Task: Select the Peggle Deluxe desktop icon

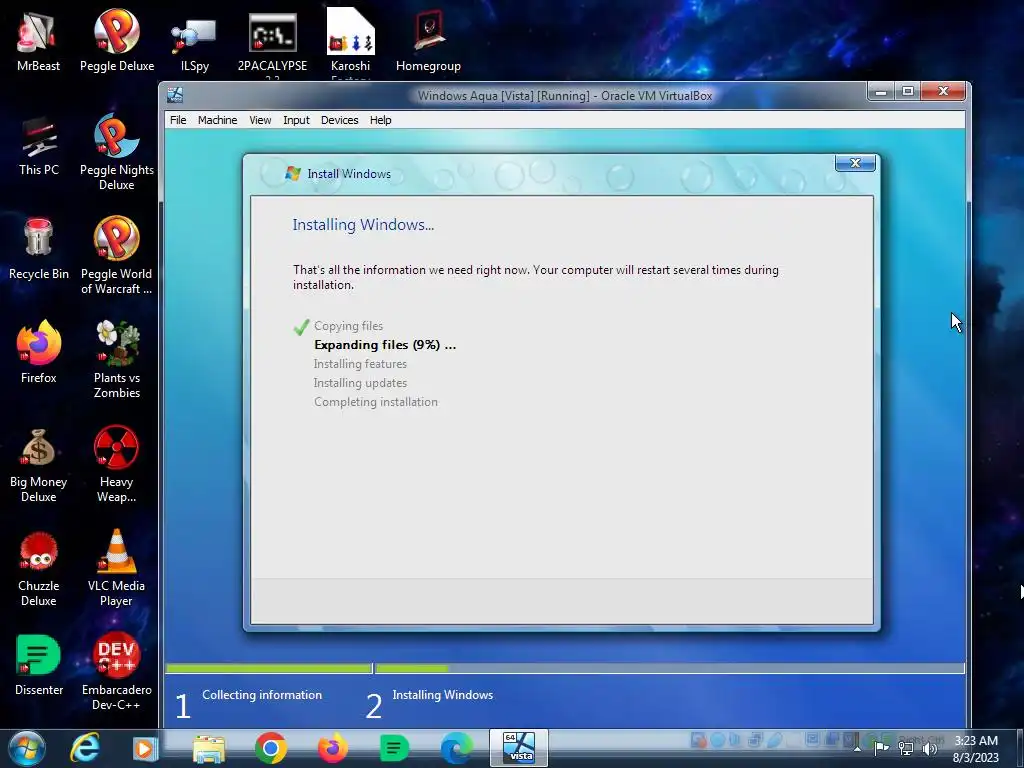Action: 116,40
